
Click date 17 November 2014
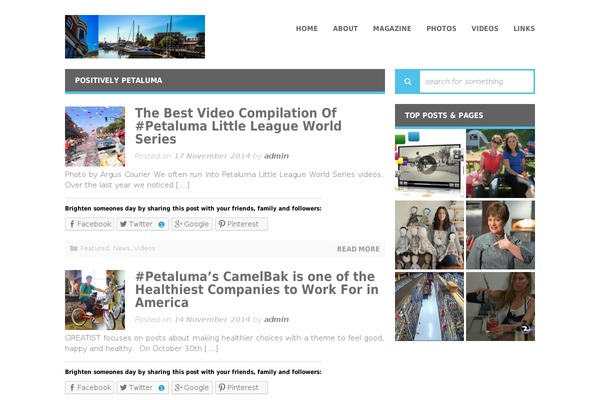tap(212, 156)
